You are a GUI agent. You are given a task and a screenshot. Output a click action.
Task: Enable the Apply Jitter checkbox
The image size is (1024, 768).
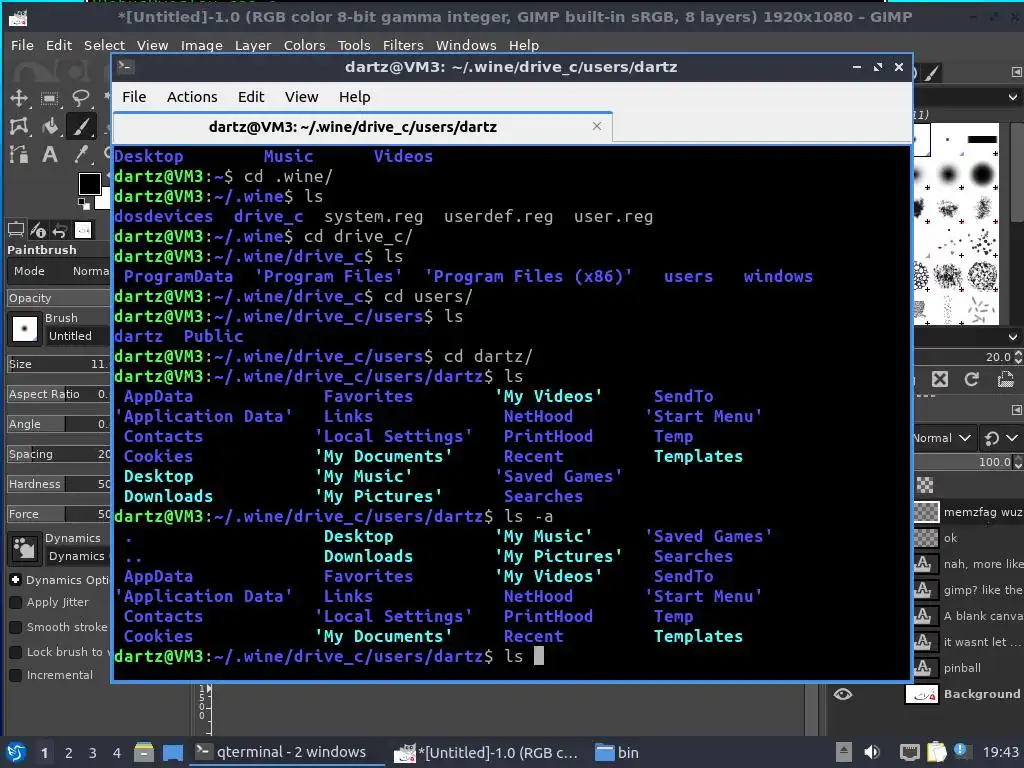(x=16, y=602)
